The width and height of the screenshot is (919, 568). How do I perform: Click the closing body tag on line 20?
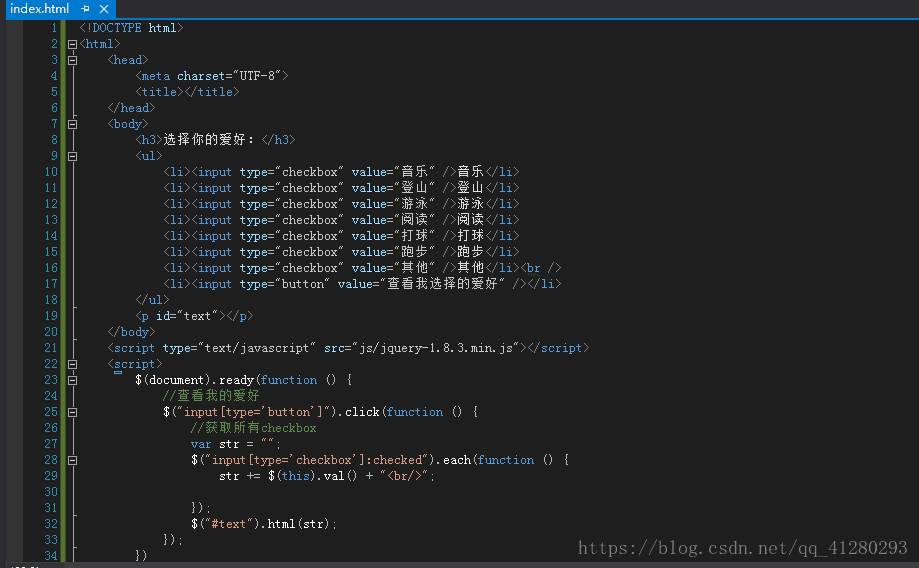[x=131, y=332]
